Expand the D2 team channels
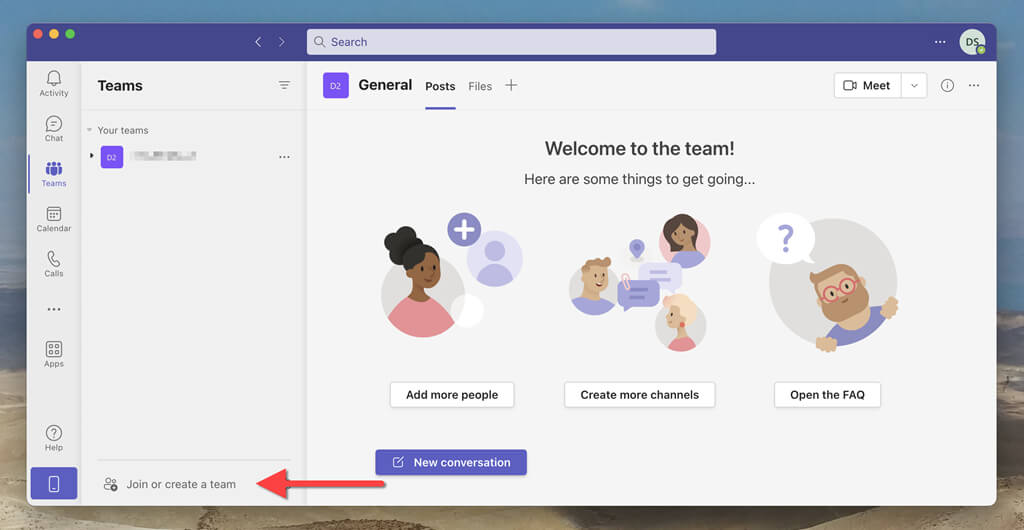This screenshot has width=1024, height=530. click(91, 156)
